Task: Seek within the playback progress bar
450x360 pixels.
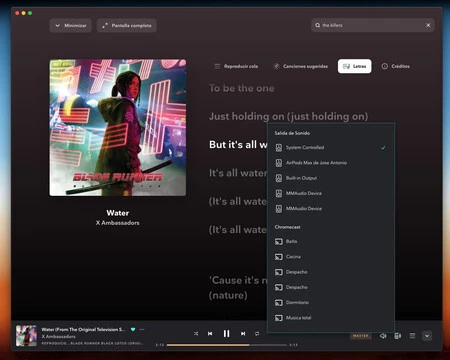Action: (x=227, y=345)
